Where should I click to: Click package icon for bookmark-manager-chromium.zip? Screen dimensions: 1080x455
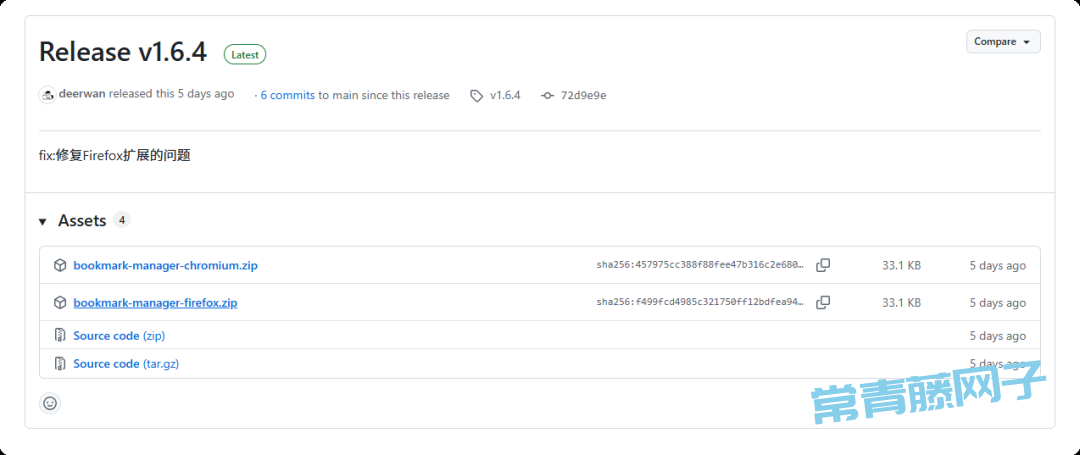click(x=60, y=266)
